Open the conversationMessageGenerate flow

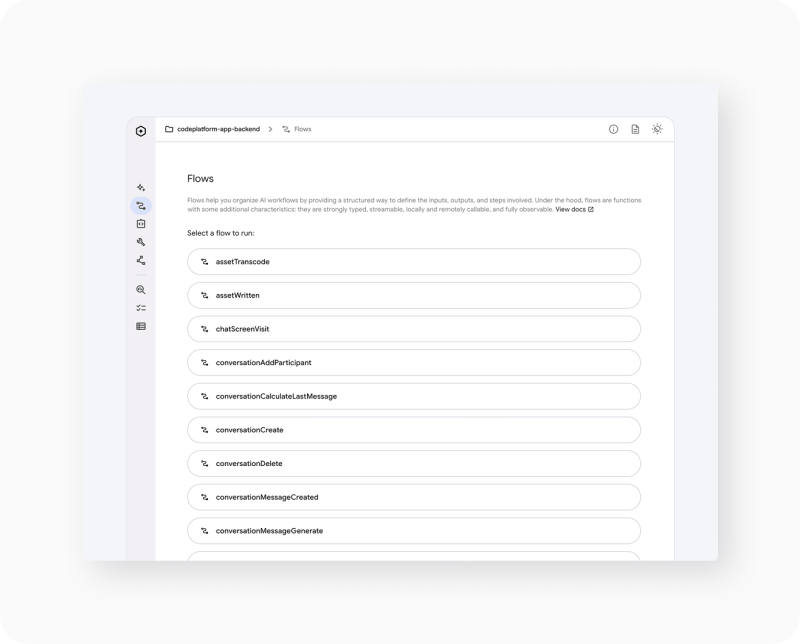pos(414,531)
